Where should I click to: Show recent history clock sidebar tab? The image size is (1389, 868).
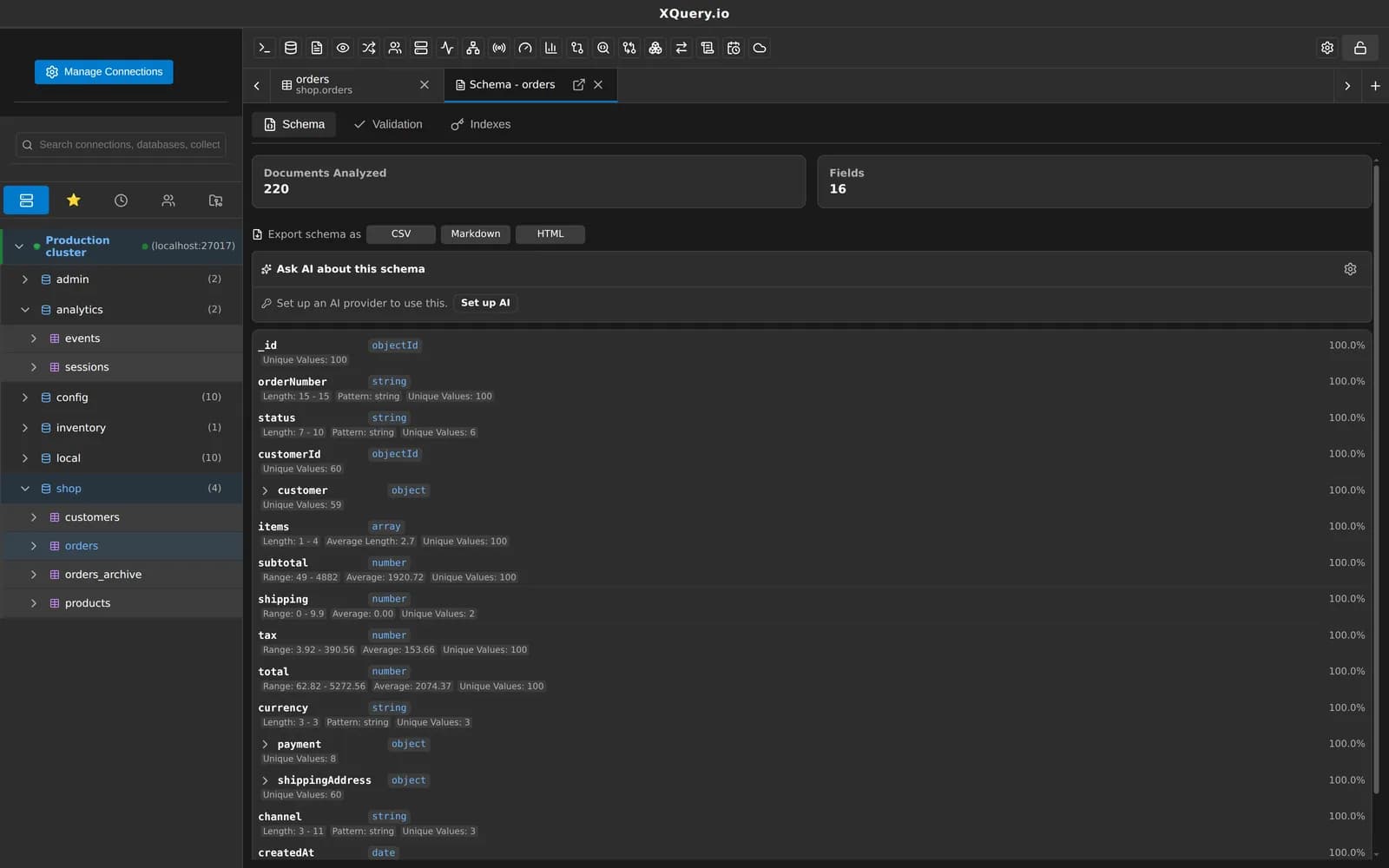(121, 201)
